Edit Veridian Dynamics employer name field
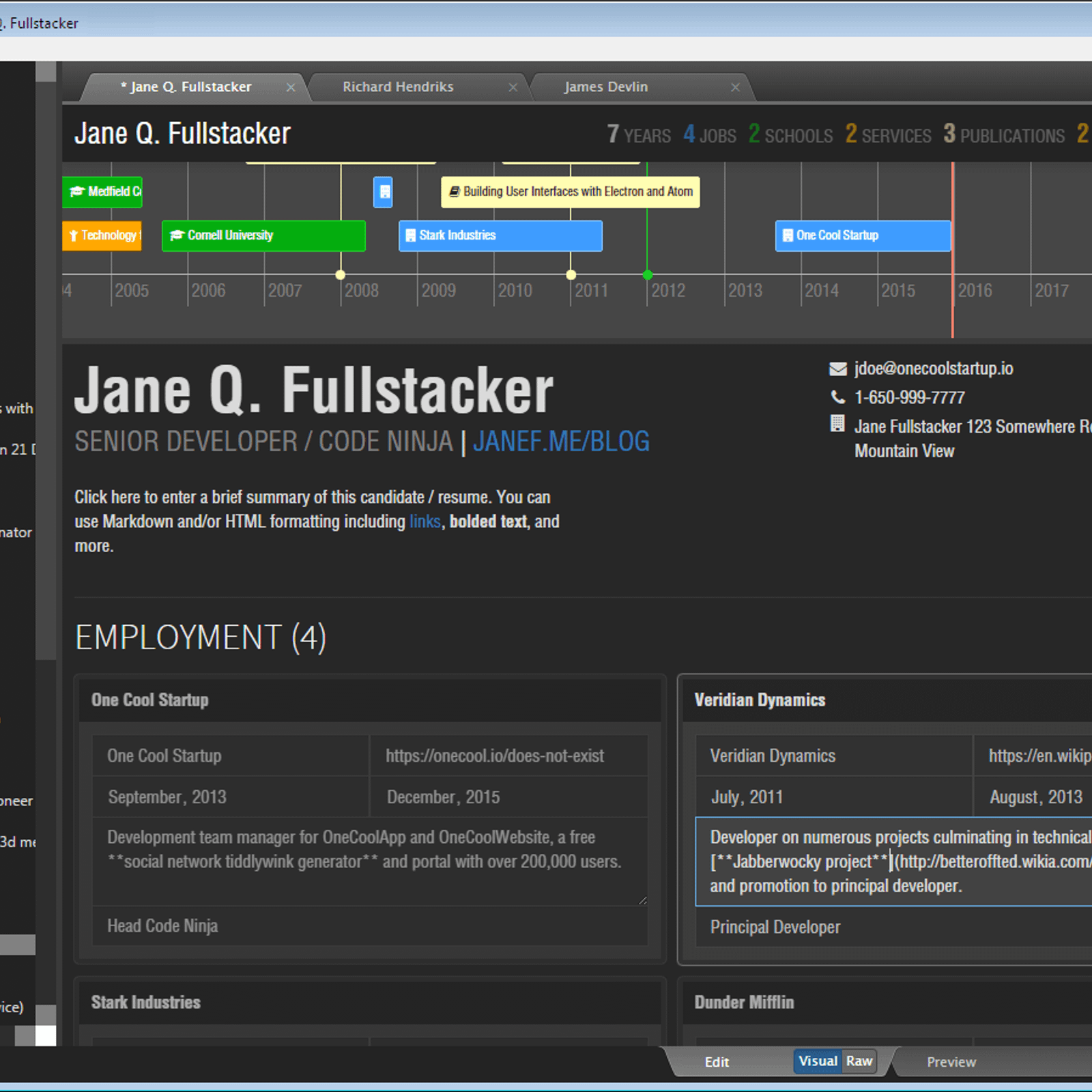Screen dimensions: 1092x1092 834,756
